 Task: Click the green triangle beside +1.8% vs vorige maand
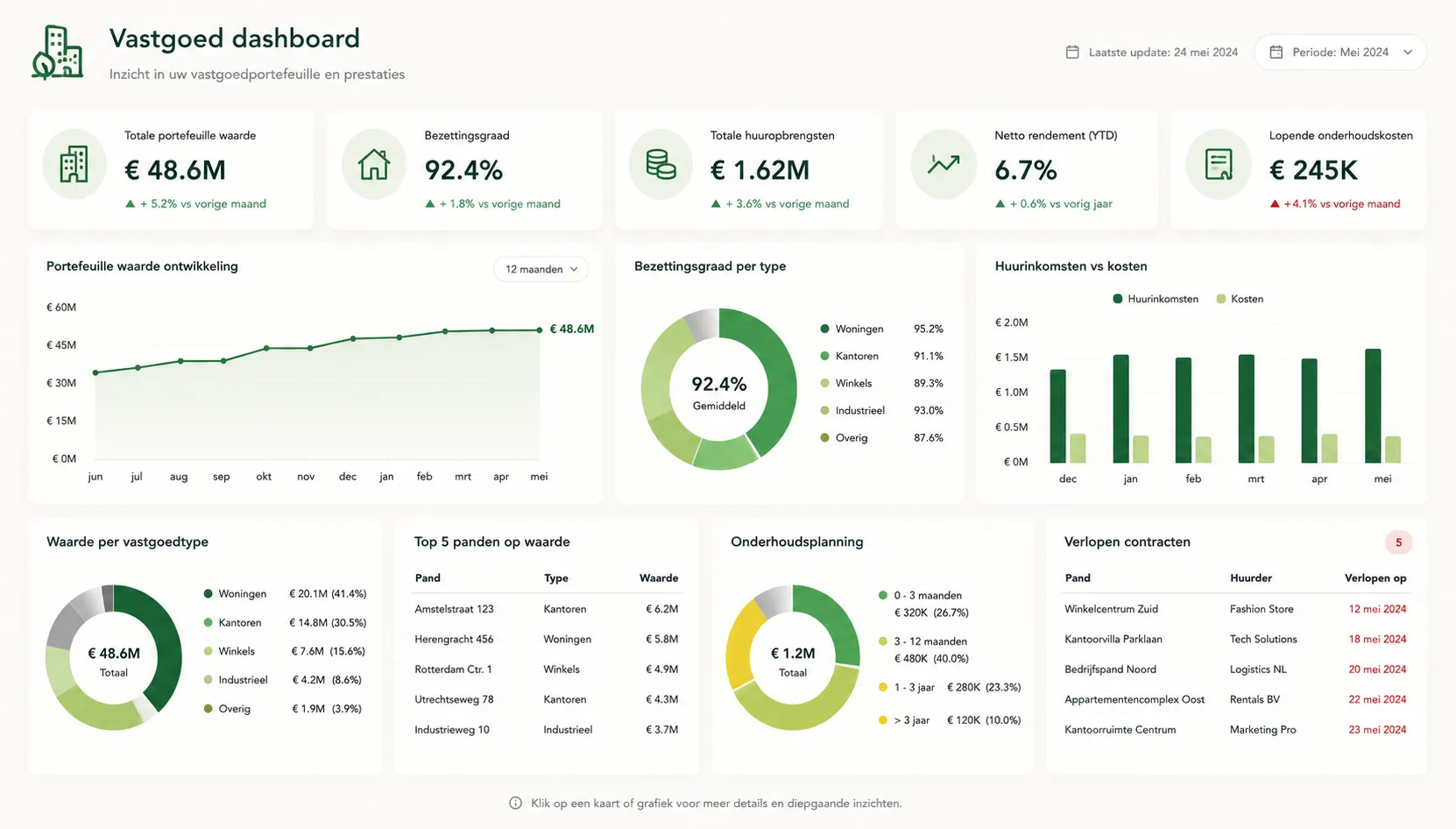(430, 204)
